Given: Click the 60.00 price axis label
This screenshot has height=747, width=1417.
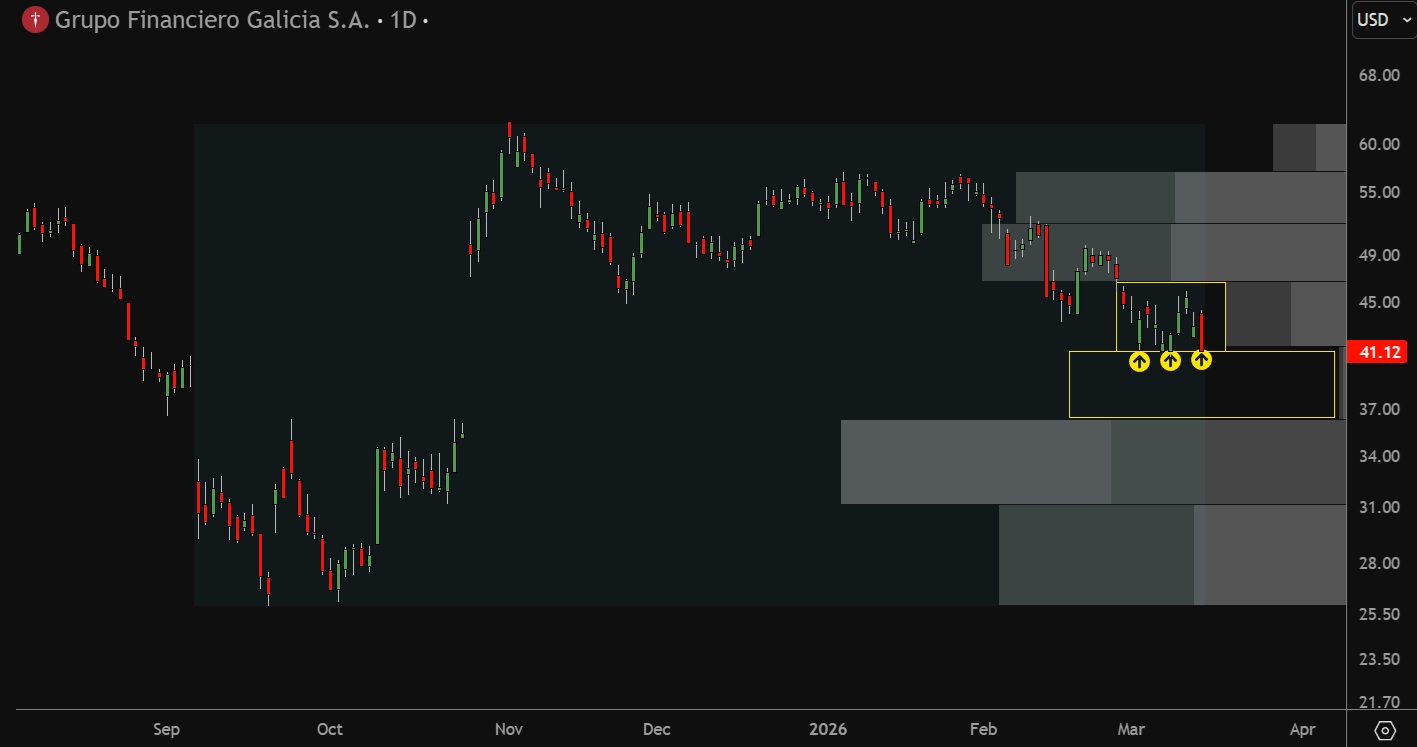Looking at the screenshot, I should (x=1379, y=144).
